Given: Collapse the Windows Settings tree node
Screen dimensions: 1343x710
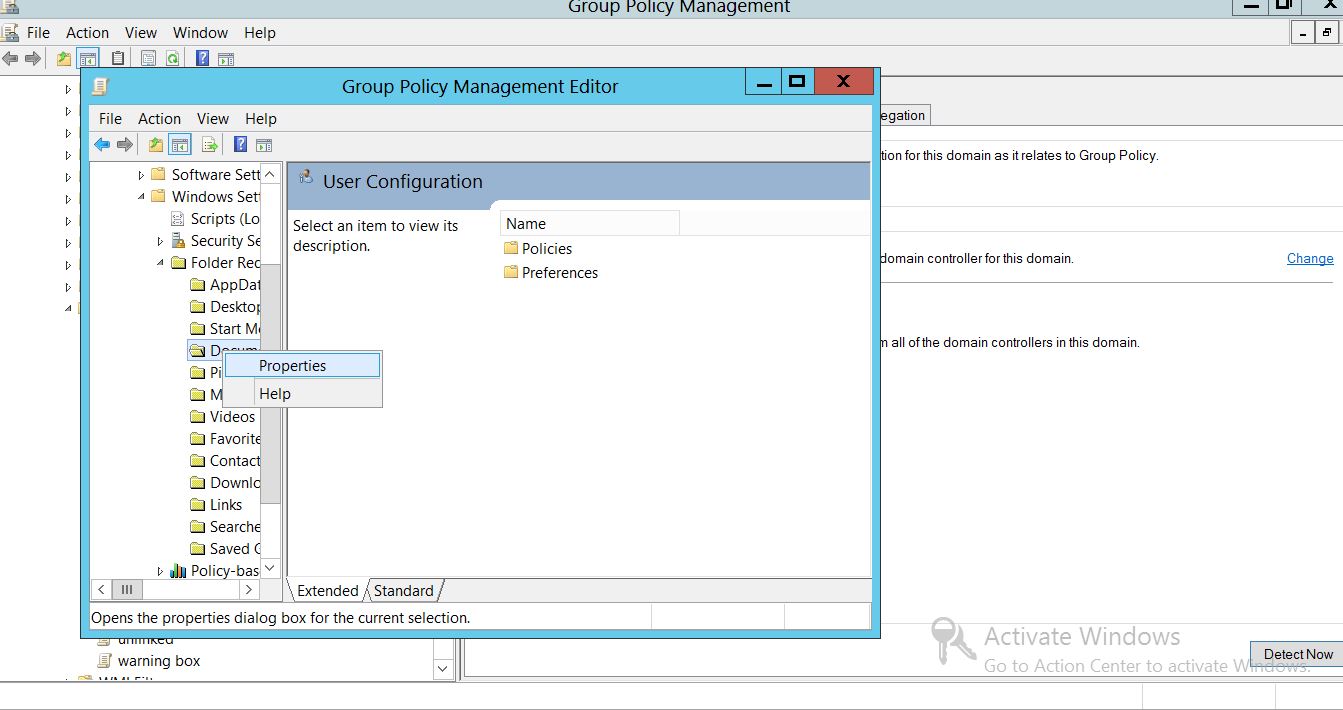Looking at the screenshot, I should pyautogui.click(x=141, y=197).
